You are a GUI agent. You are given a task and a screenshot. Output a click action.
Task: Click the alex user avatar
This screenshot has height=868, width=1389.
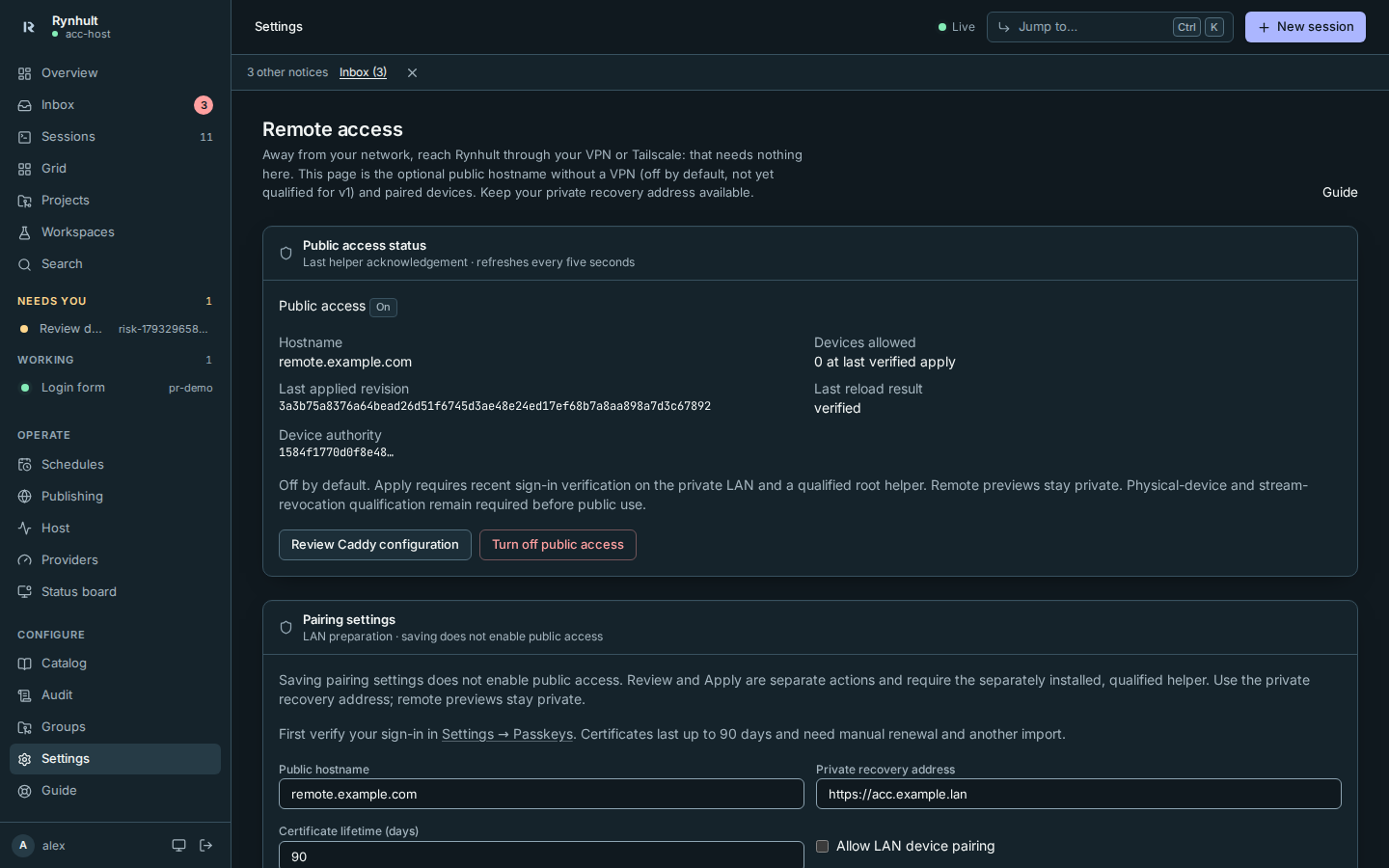[x=23, y=846]
